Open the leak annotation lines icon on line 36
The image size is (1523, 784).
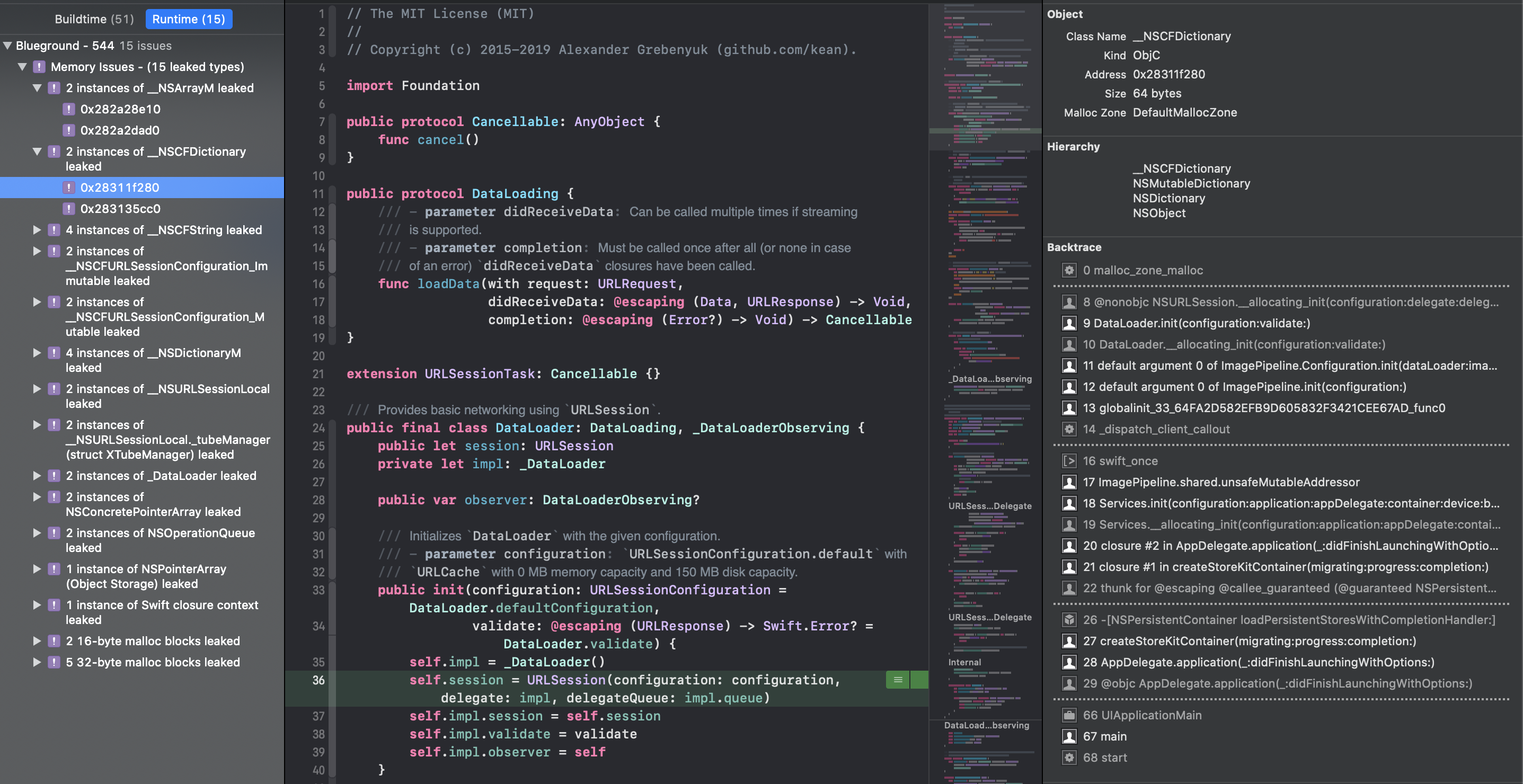pyautogui.click(x=898, y=680)
